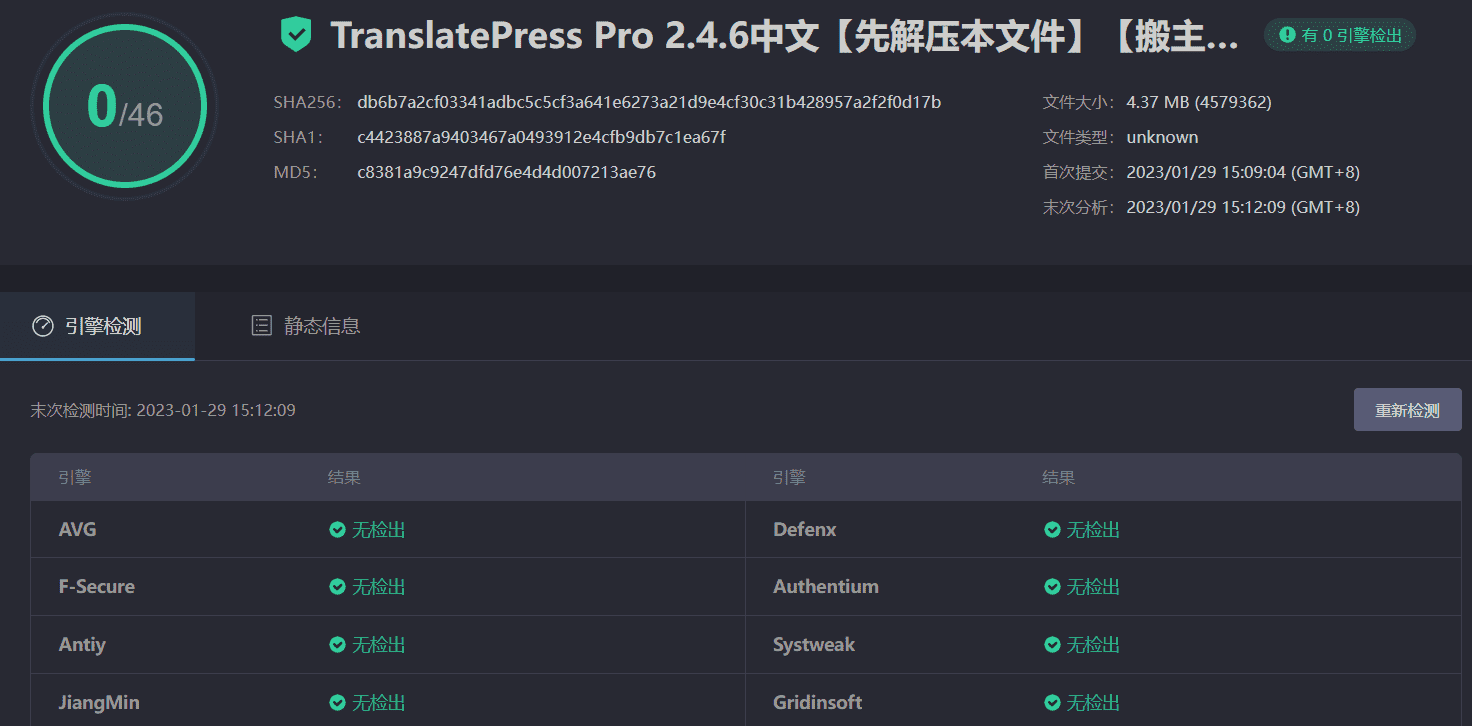Click the 首次提交 timestamp 15:09:04
This screenshot has width=1472, height=726.
point(1243,172)
